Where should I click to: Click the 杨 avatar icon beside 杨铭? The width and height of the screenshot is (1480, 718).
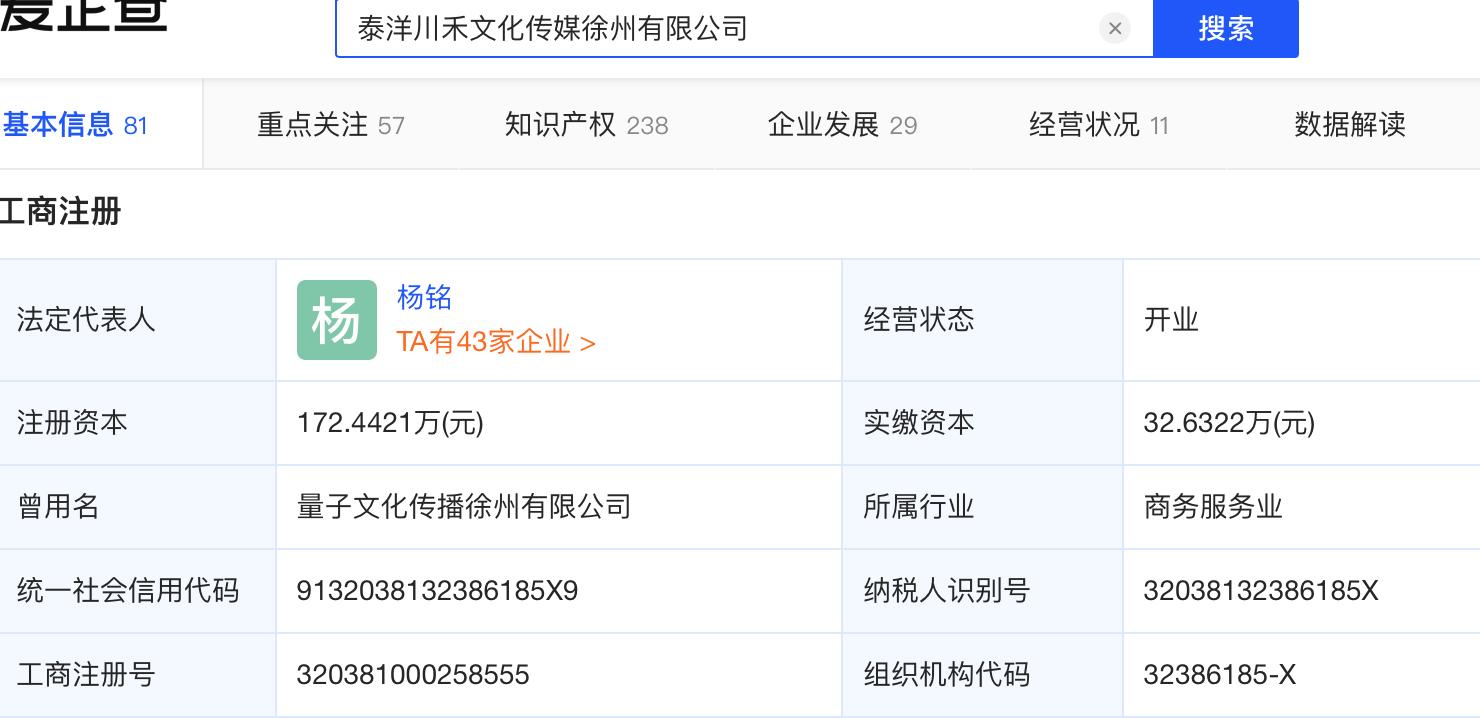pyautogui.click(x=336, y=319)
